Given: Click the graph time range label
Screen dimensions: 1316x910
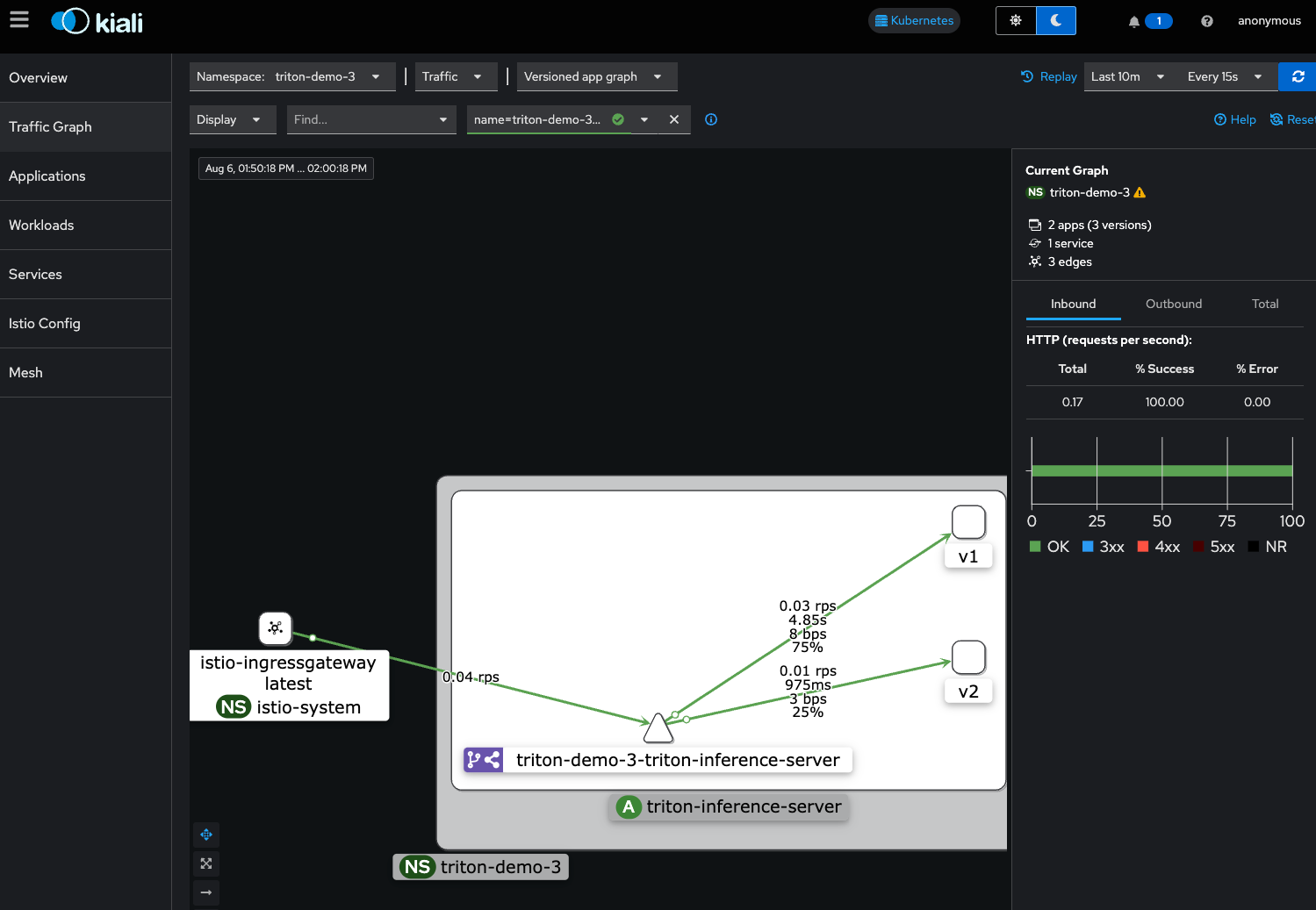Looking at the screenshot, I should (x=286, y=168).
